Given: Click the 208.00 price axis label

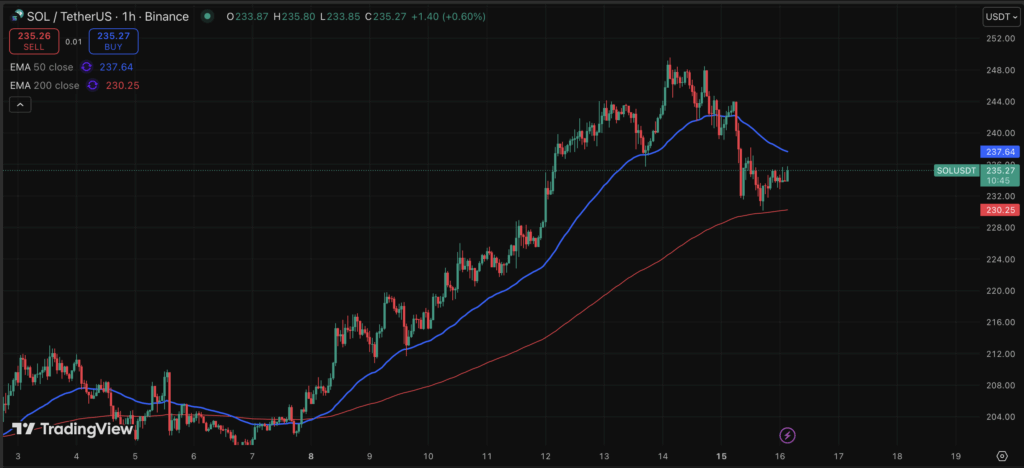Looking at the screenshot, I should tap(1000, 385).
